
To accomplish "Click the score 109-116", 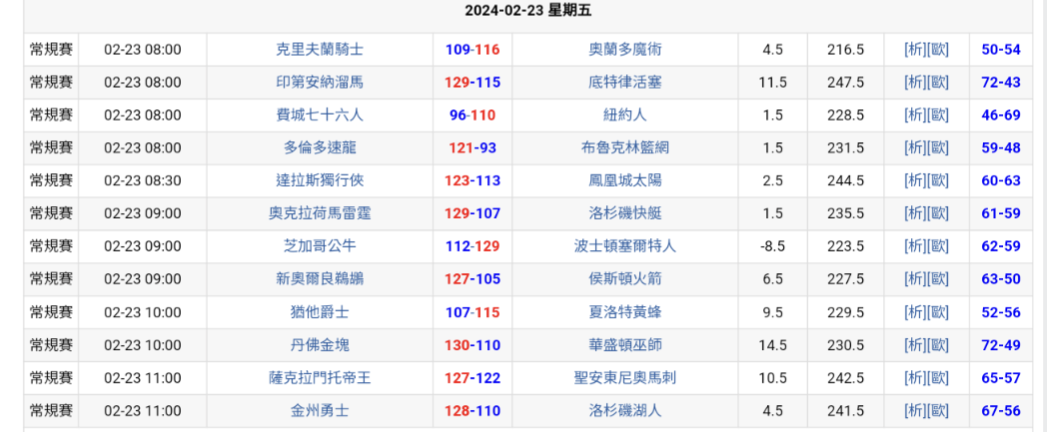I will coord(473,49).
